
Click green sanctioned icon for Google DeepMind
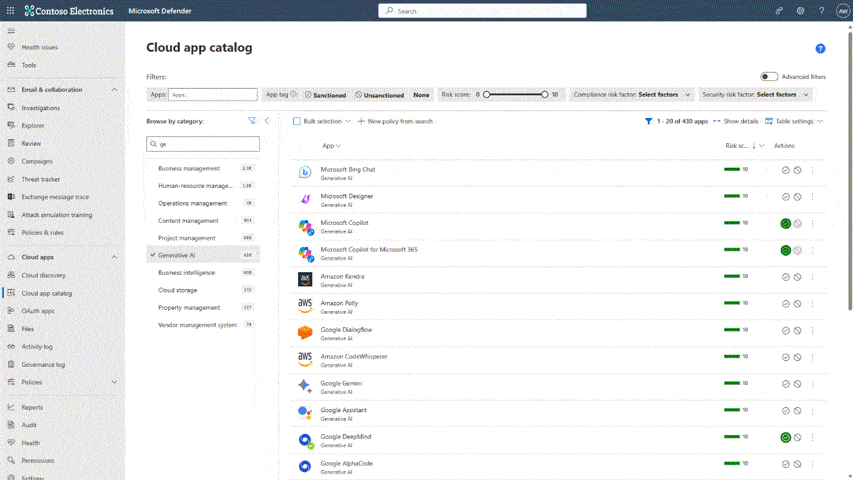786,437
